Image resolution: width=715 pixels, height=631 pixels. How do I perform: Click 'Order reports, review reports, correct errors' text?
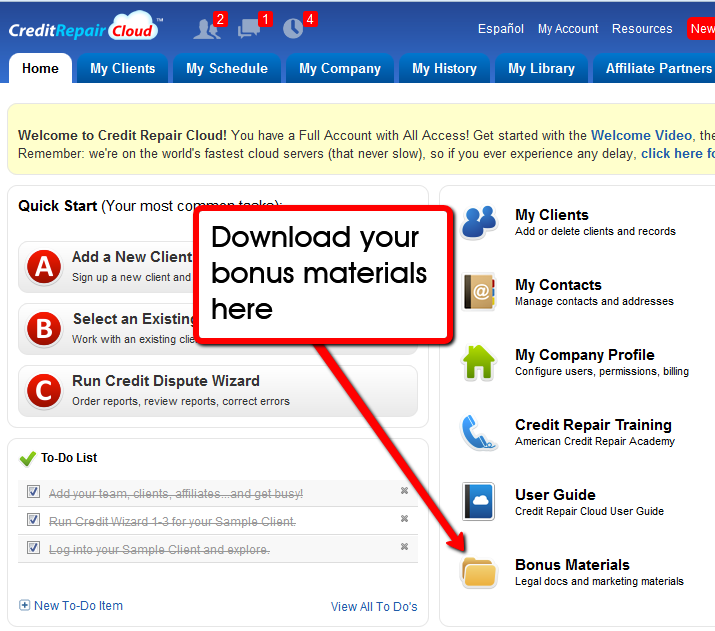181,401
